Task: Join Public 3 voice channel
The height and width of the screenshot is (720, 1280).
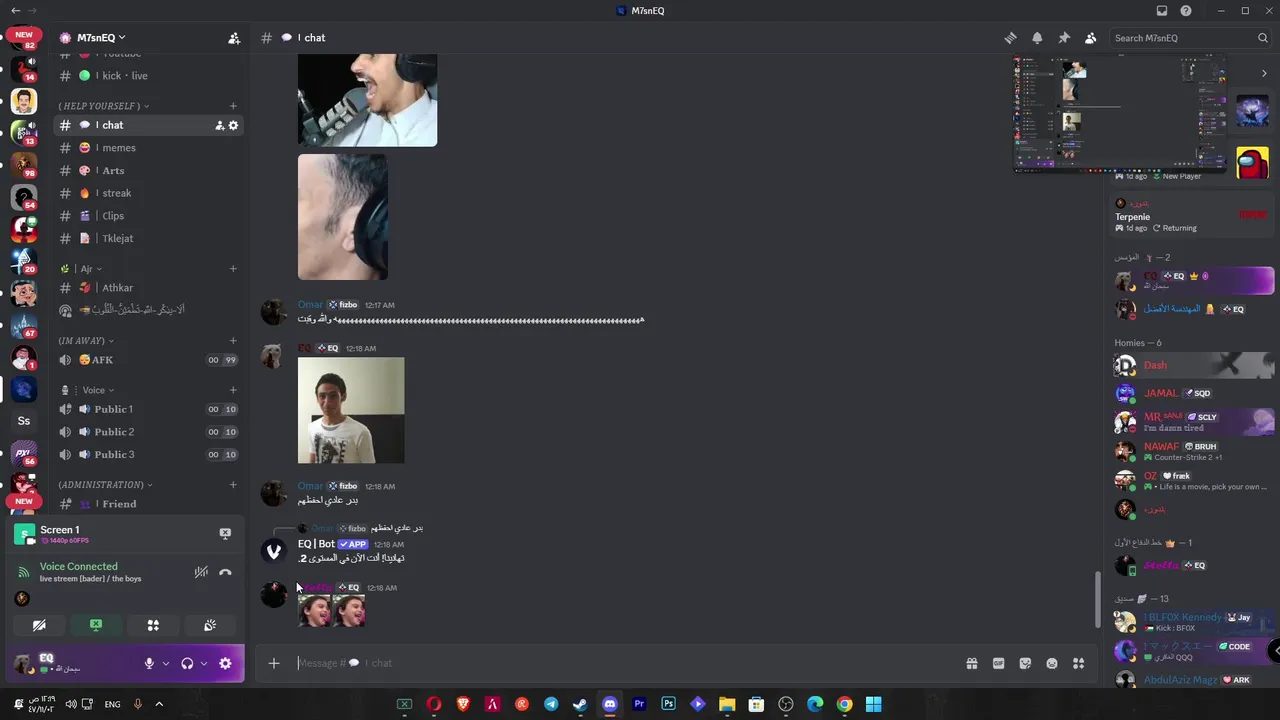Action: tap(148, 454)
